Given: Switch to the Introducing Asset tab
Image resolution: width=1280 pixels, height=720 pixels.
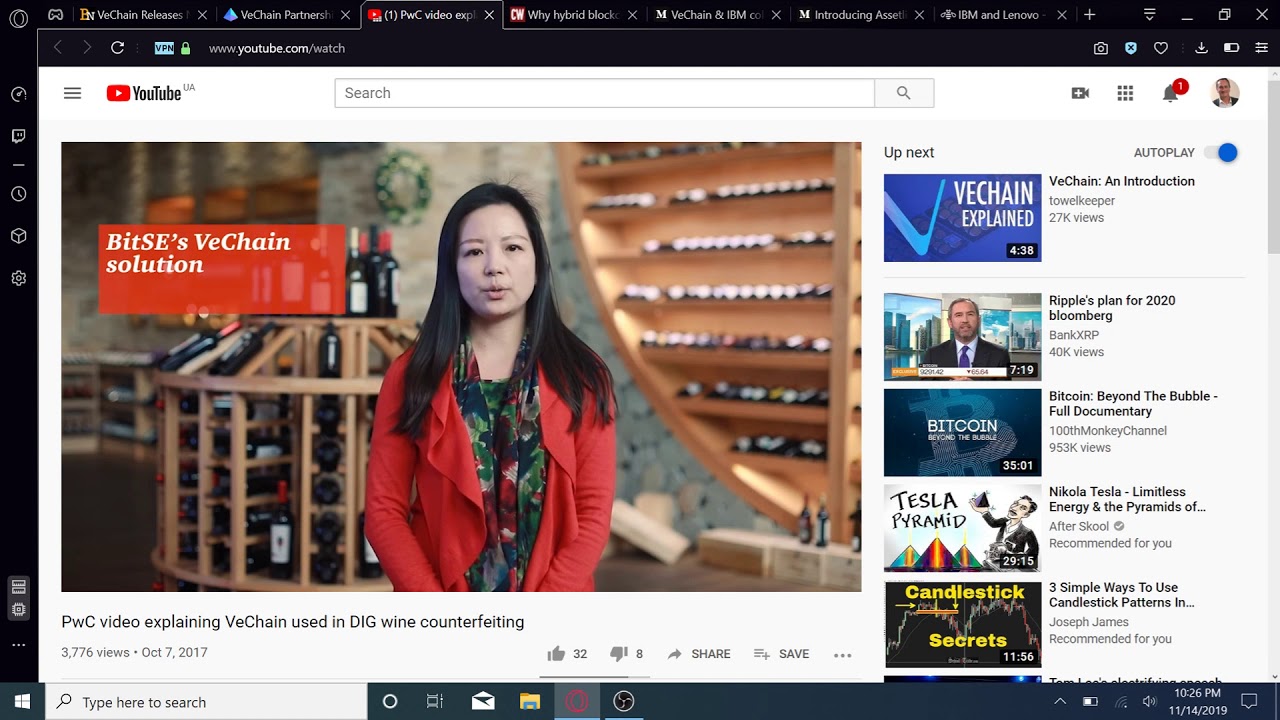Looking at the screenshot, I should pyautogui.click(x=861, y=15).
